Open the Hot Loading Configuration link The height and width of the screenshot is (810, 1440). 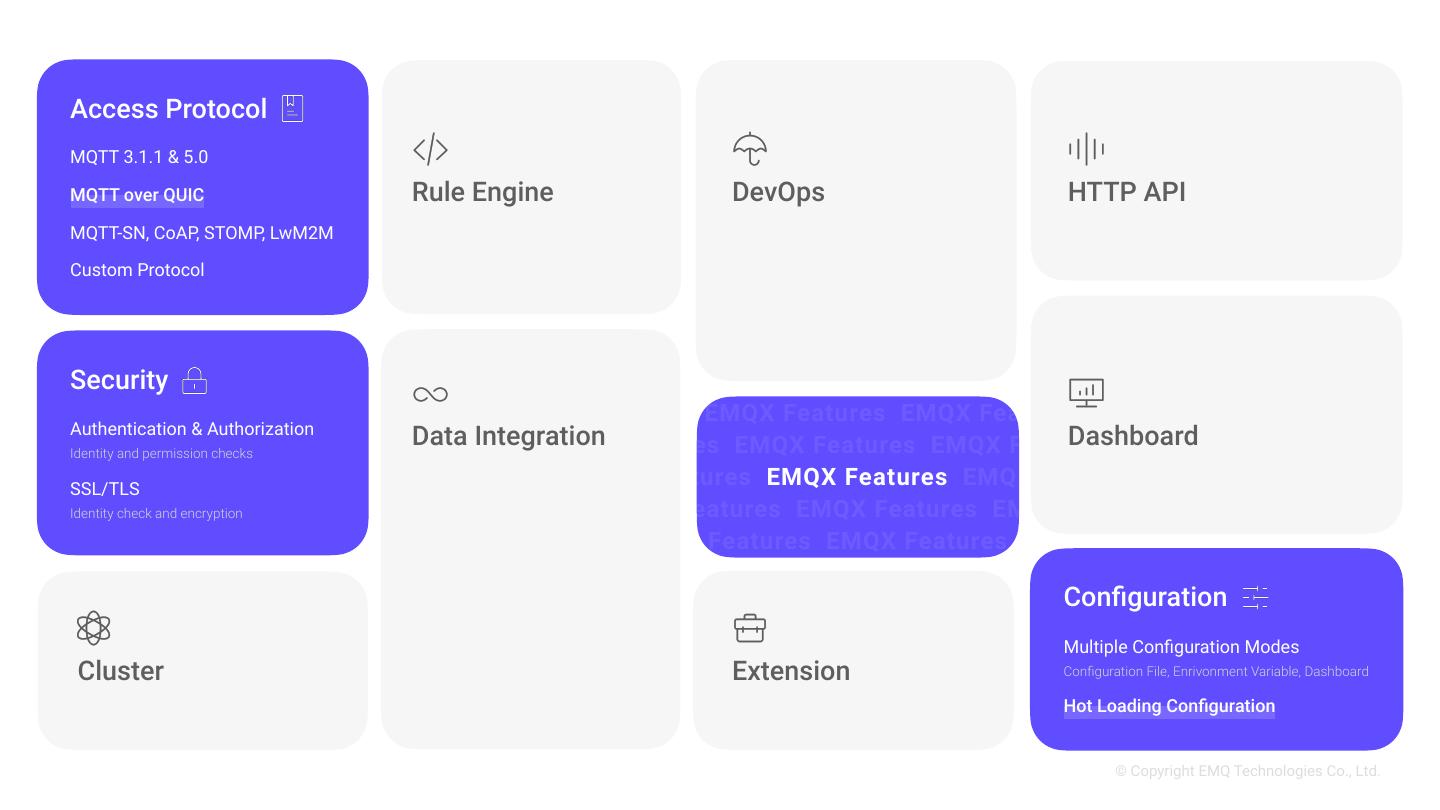(1169, 706)
